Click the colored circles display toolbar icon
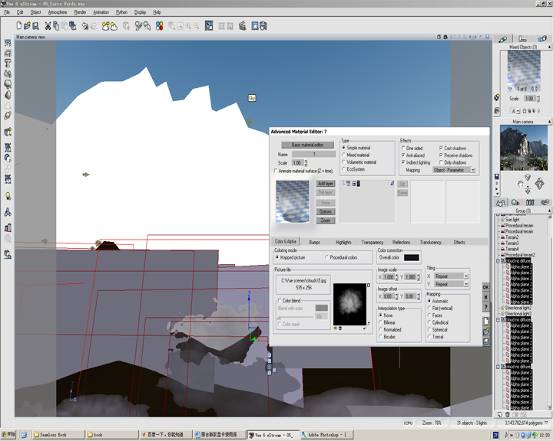This screenshot has width=553, height=441. 159,26
